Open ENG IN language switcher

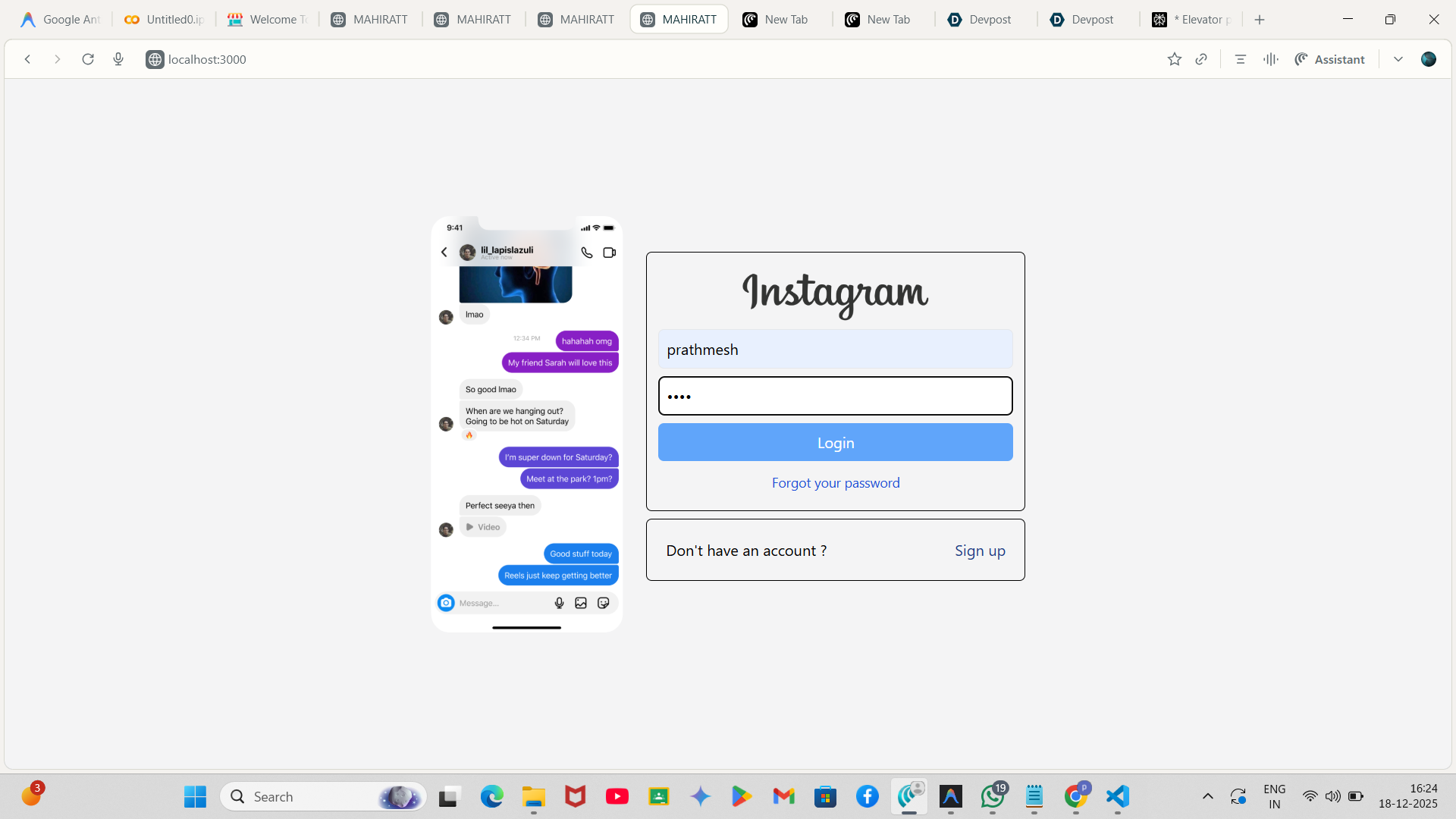tap(1274, 796)
